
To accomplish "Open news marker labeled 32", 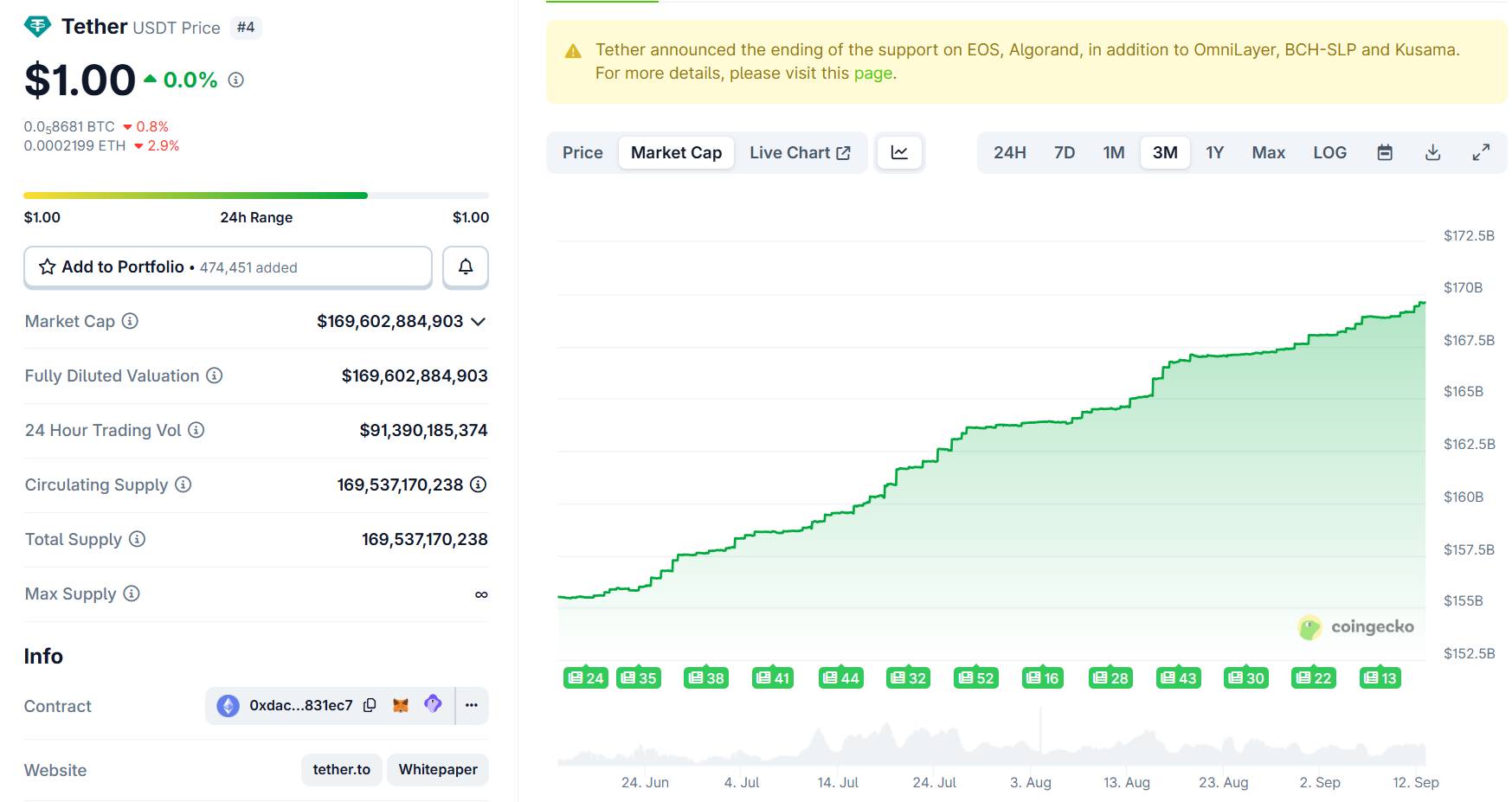I will [909, 678].
